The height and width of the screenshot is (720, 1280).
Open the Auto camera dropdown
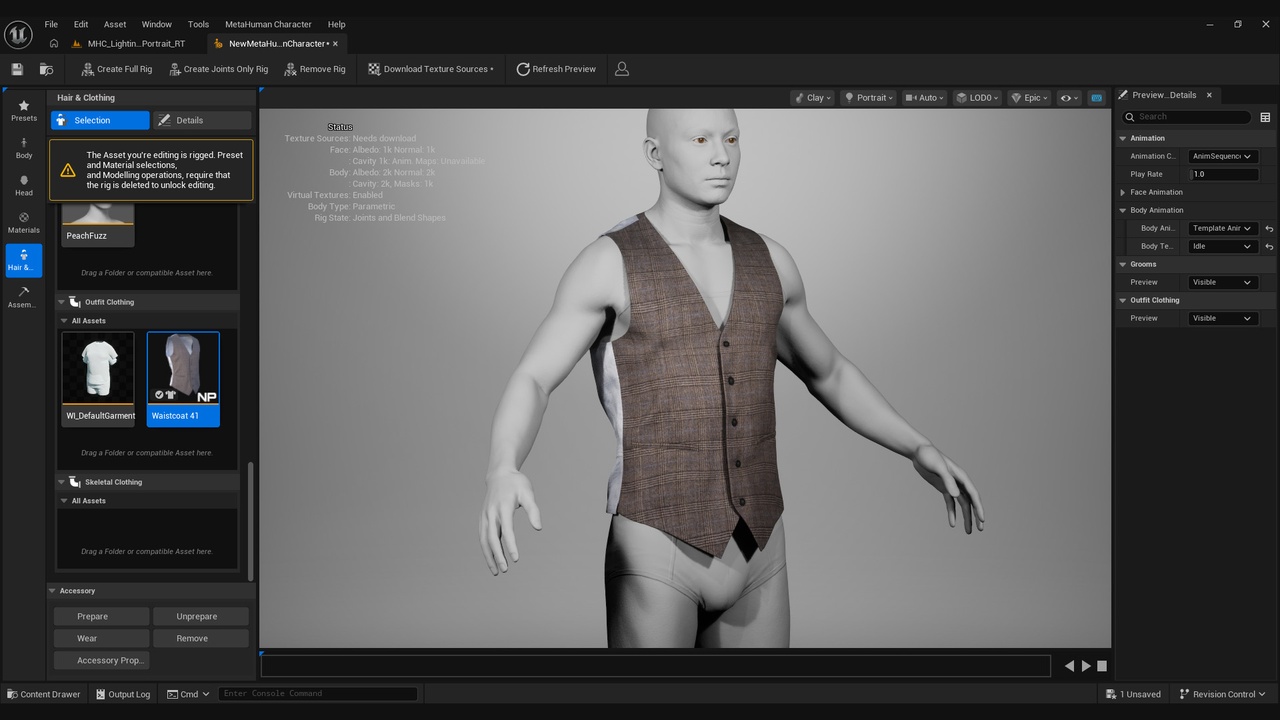click(925, 98)
